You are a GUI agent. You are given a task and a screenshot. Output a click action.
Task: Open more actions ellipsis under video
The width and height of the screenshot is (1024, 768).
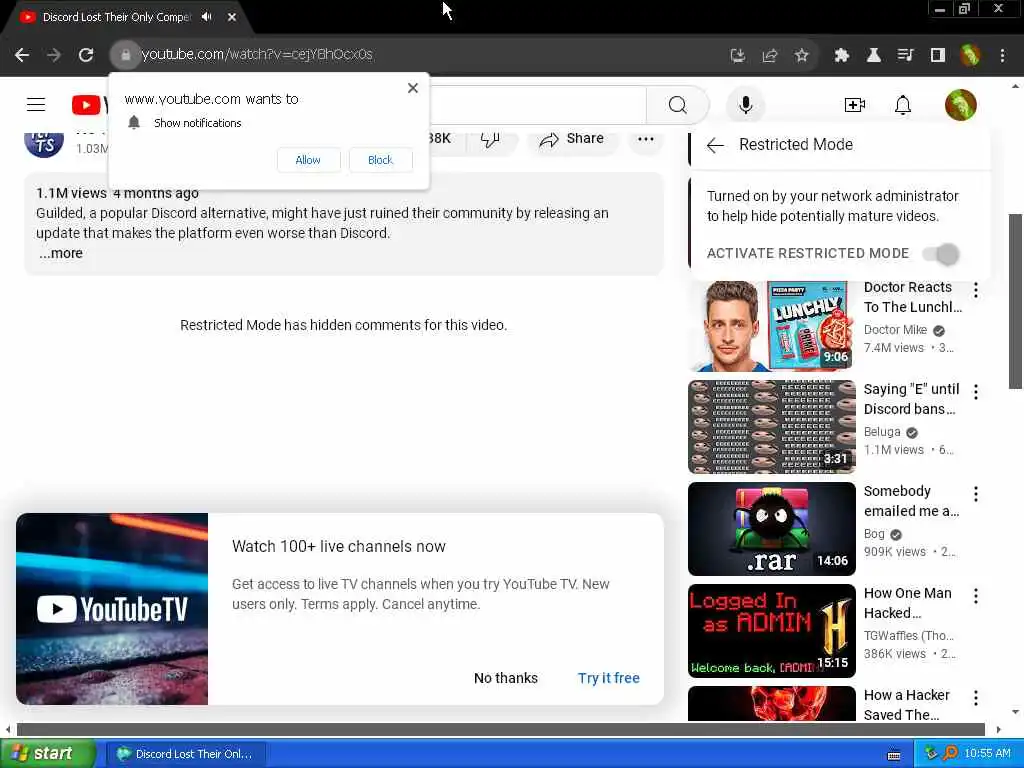(645, 138)
